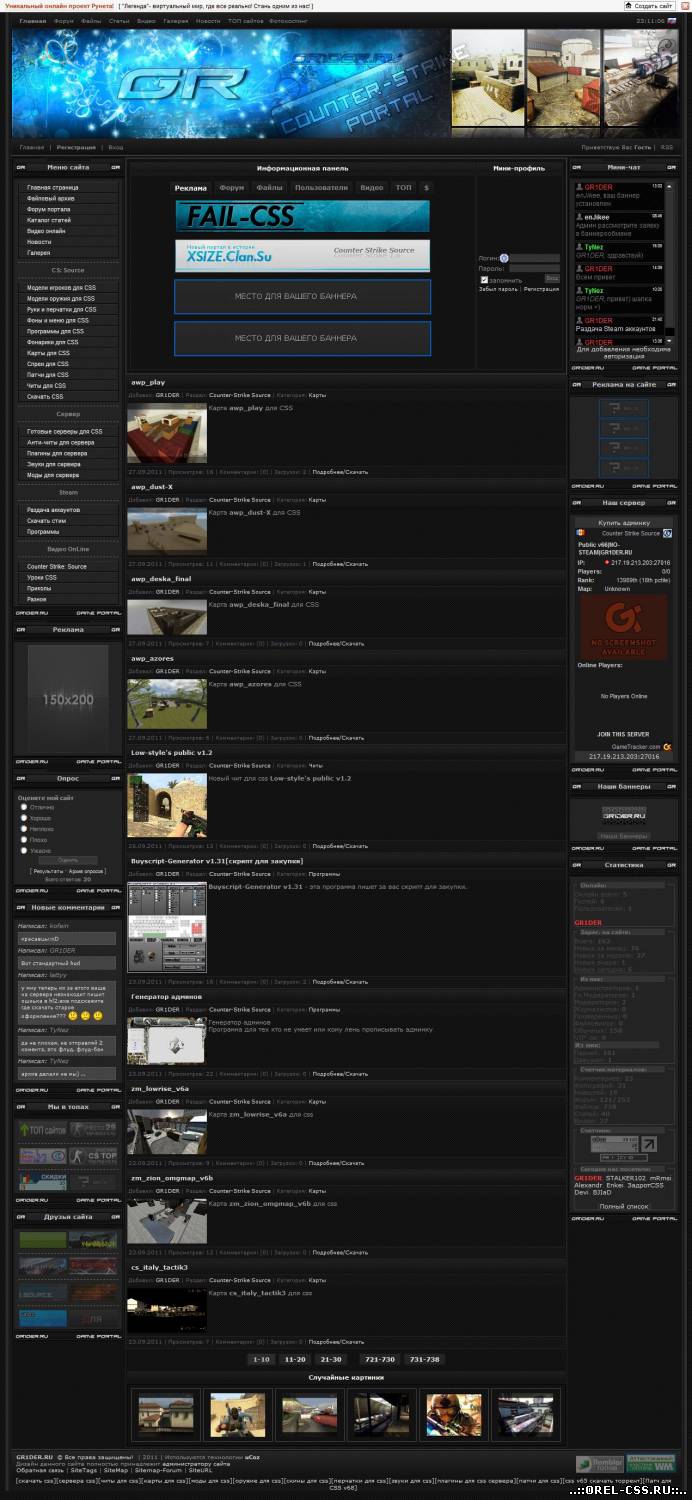Click the «скидки» rating badge in «Мы в топах»
692x1500 pixels.
tap(43, 1181)
